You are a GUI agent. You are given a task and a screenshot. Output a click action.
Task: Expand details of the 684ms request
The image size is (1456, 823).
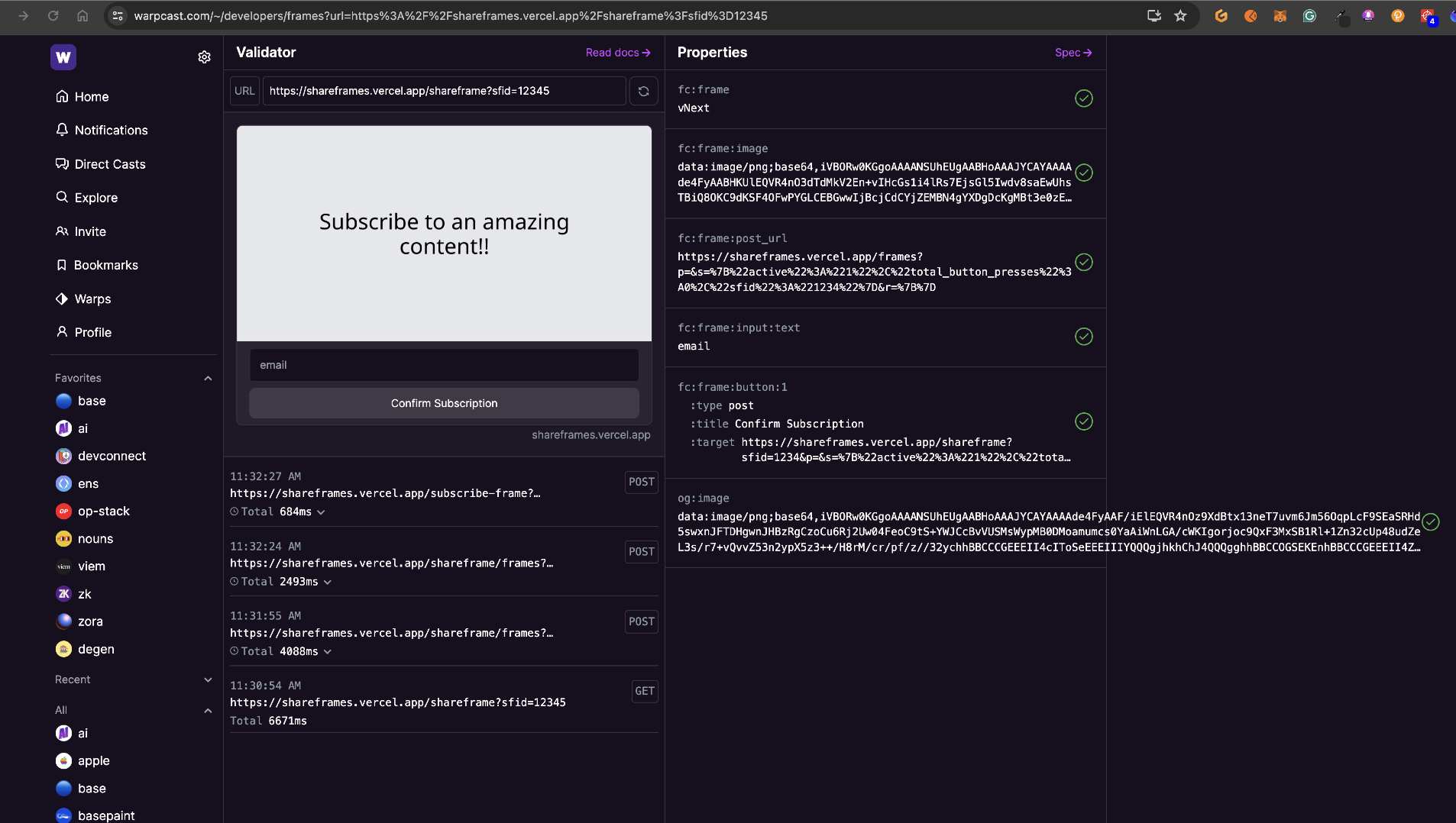pyautogui.click(x=320, y=512)
